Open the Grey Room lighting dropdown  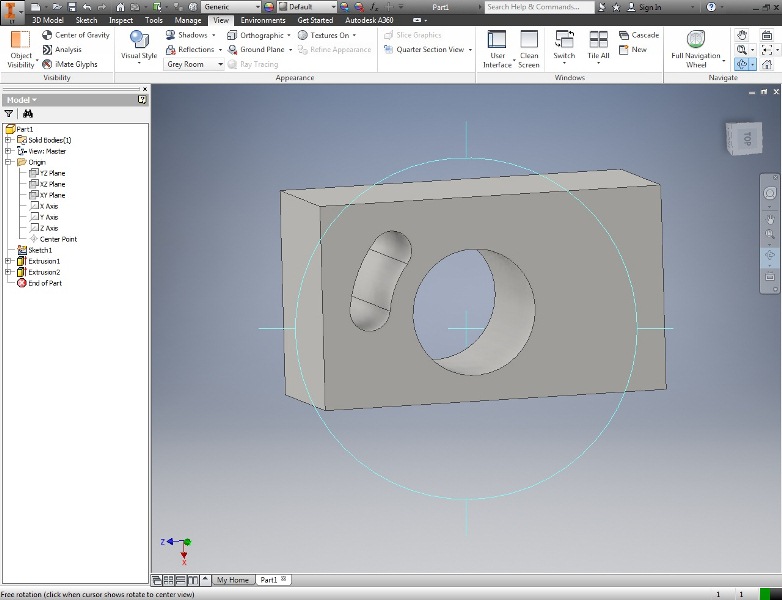tap(221, 64)
